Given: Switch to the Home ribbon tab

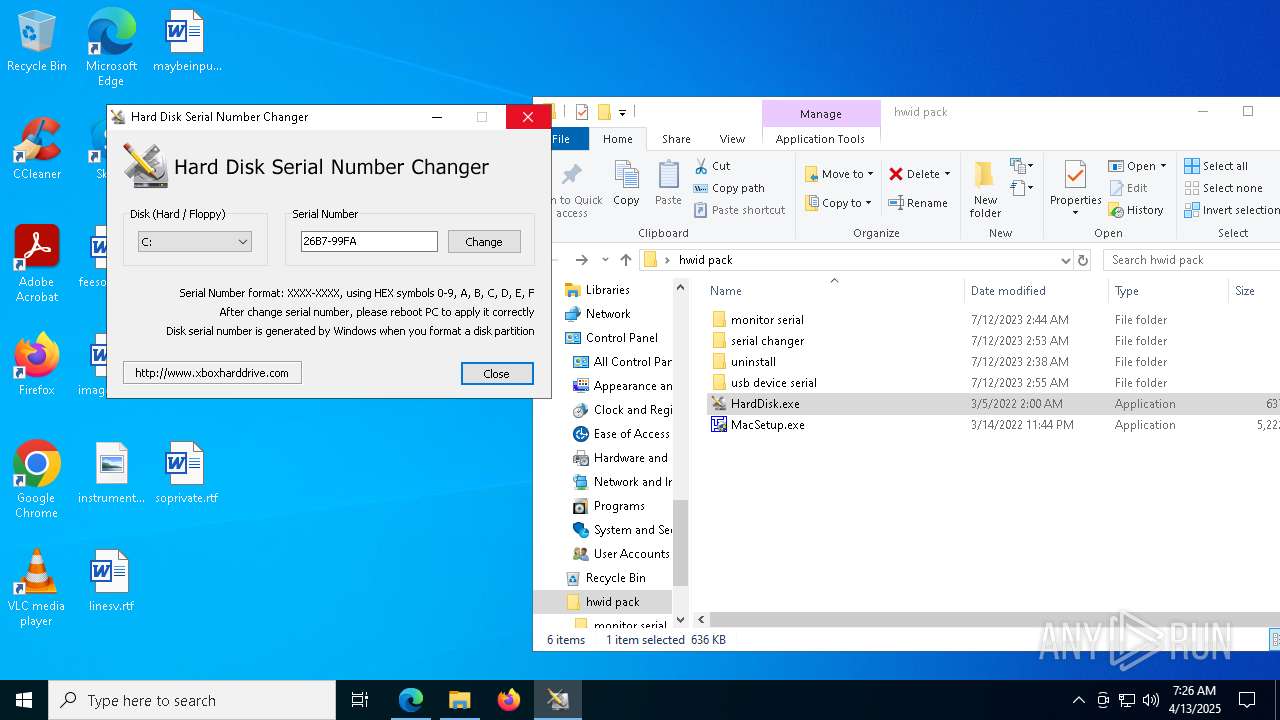Looking at the screenshot, I should click(618, 139).
